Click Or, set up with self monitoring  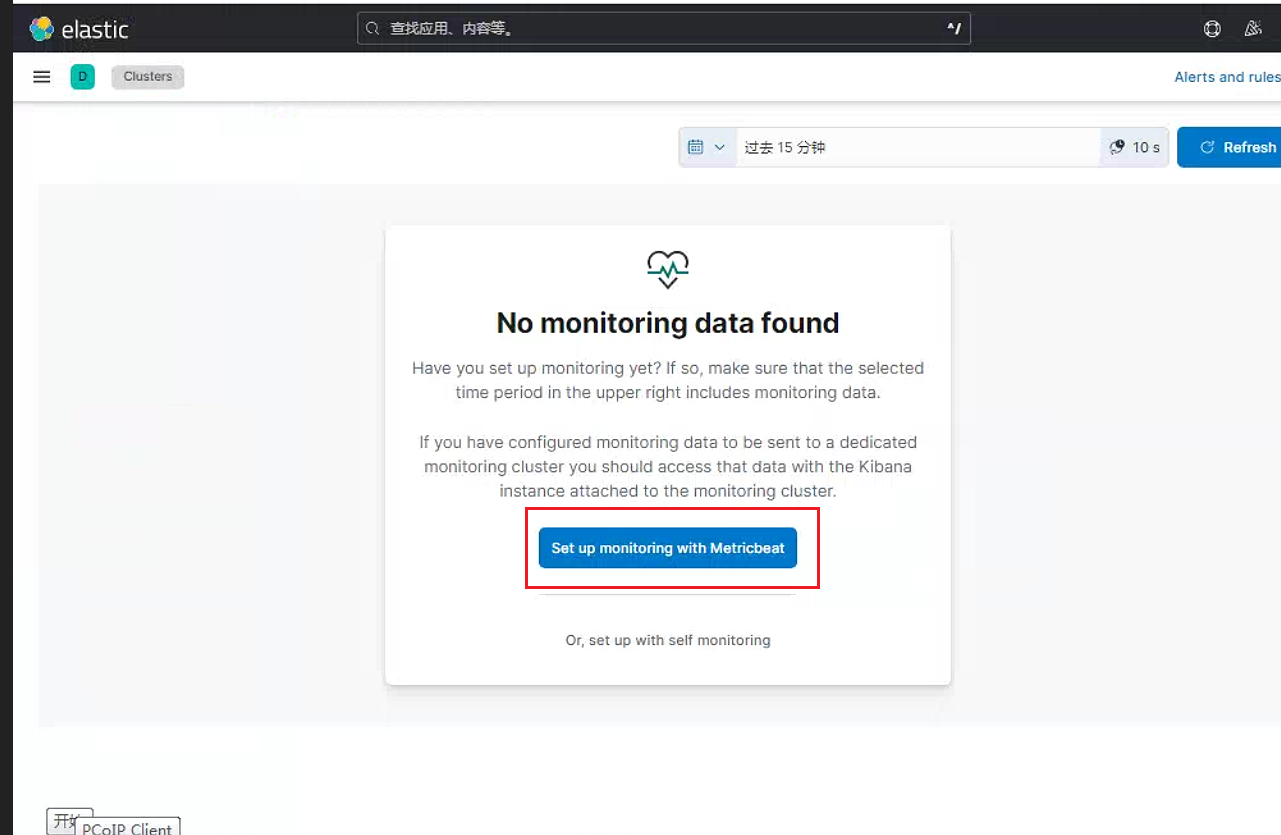(x=668, y=640)
